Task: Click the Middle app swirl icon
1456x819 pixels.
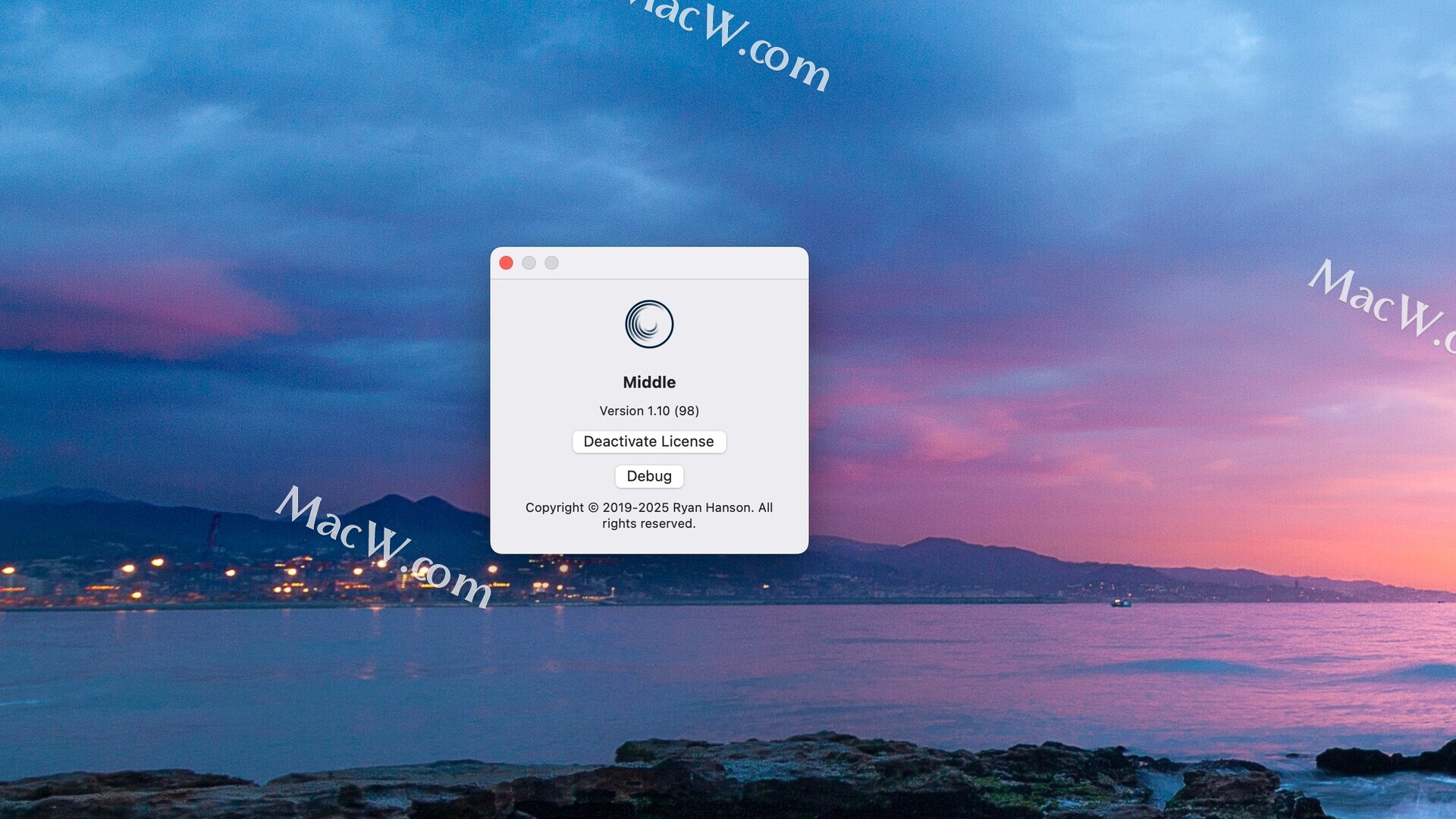Action: point(649,325)
